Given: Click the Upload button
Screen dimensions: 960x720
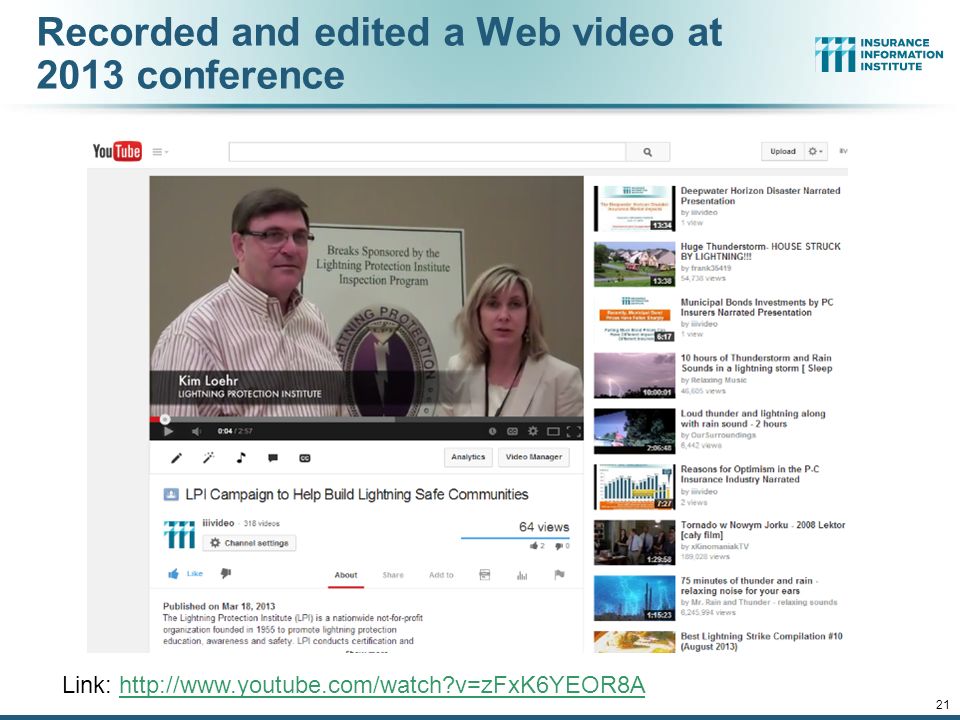Looking at the screenshot, I should 782,151.
